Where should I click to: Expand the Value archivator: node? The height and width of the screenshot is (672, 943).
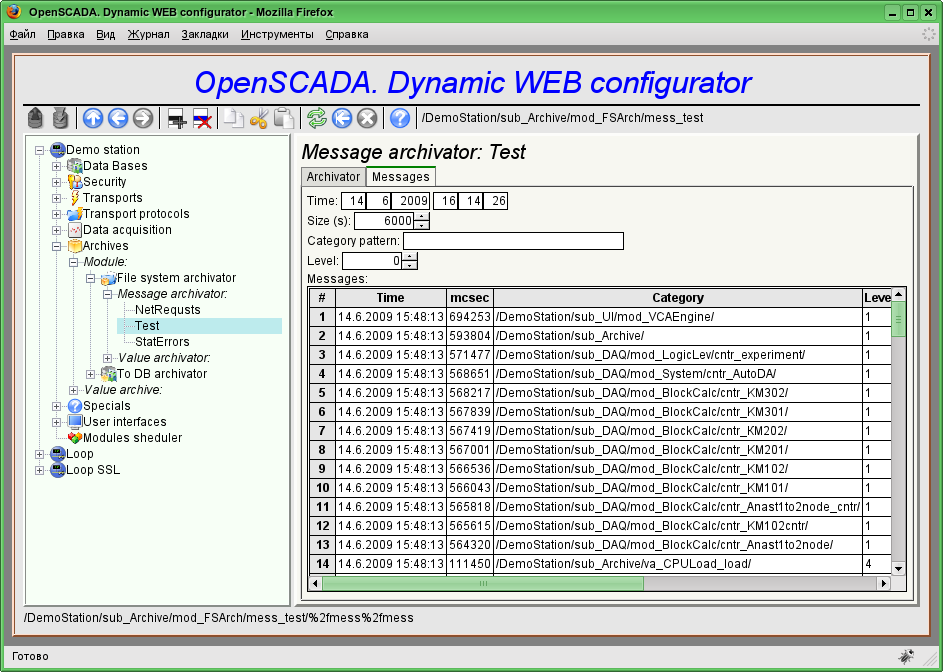107,358
